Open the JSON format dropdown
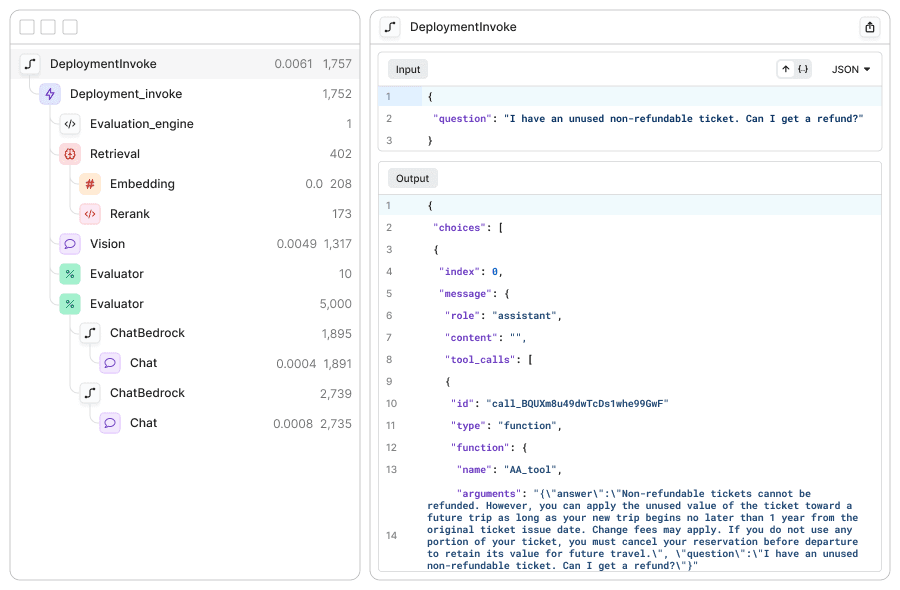The width and height of the screenshot is (900, 590). click(x=851, y=69)
